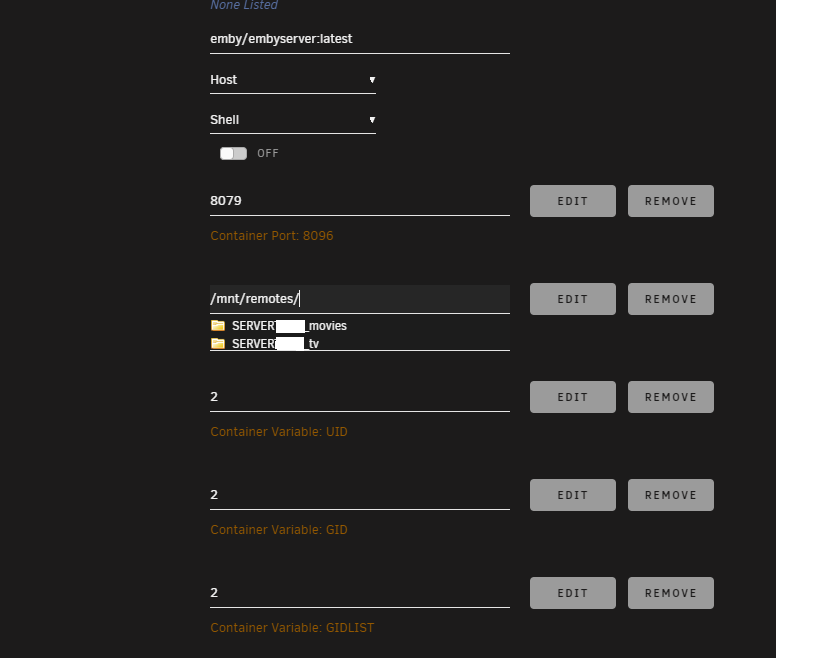This screenshot has width=829, height=658.
Task: Click the Host dropdown arrow
Action: pyautogui.click(x=372, y=80)
